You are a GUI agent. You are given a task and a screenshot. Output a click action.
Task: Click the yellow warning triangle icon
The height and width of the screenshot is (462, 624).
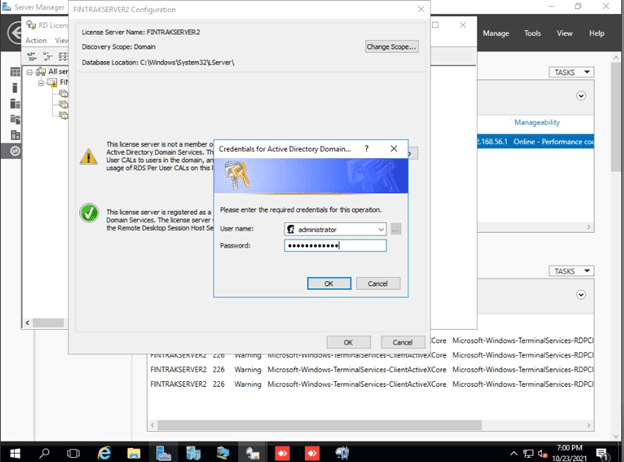[88, 156]
